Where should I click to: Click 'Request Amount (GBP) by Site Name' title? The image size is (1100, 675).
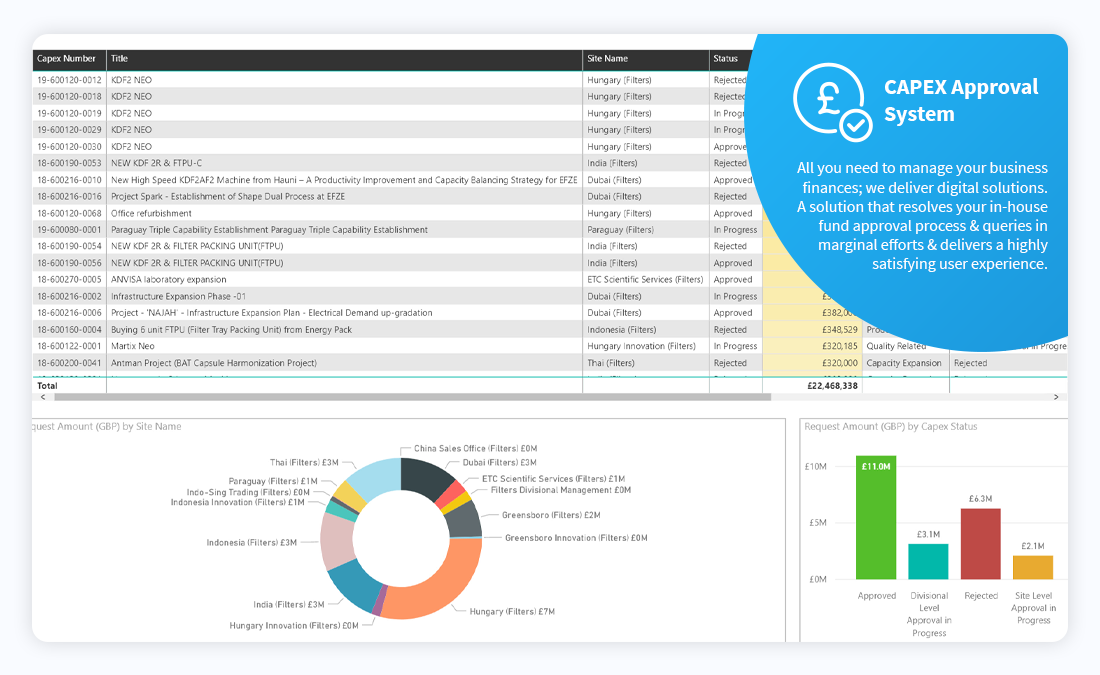(107, 427)
